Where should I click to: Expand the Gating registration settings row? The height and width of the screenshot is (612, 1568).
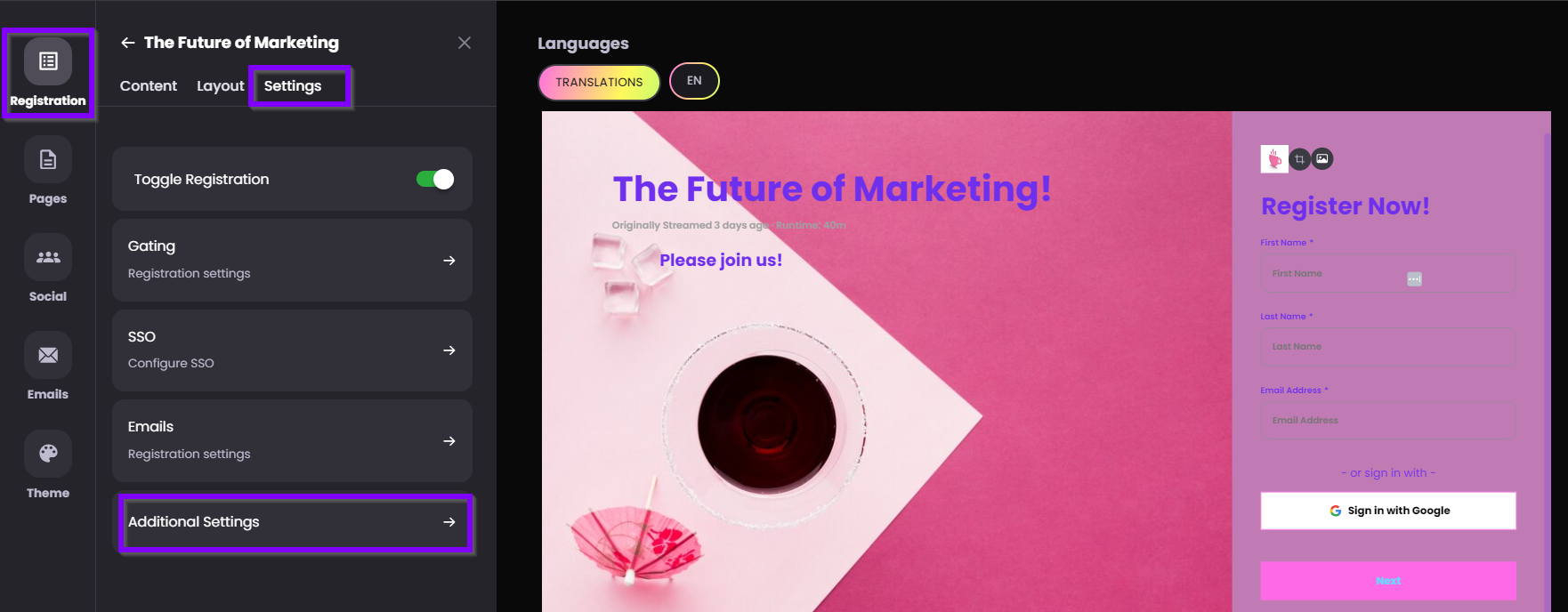[292, 260]
